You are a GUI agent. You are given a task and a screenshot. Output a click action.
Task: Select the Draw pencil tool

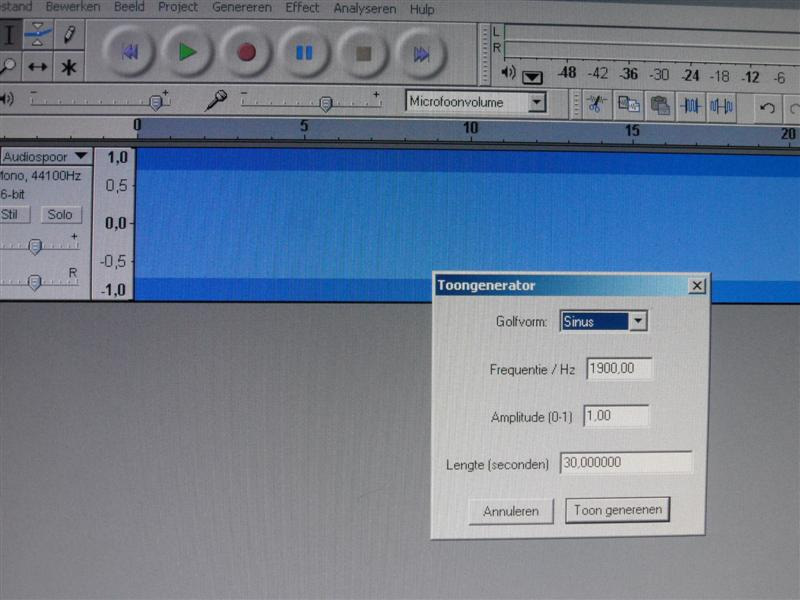click(69, 33)
